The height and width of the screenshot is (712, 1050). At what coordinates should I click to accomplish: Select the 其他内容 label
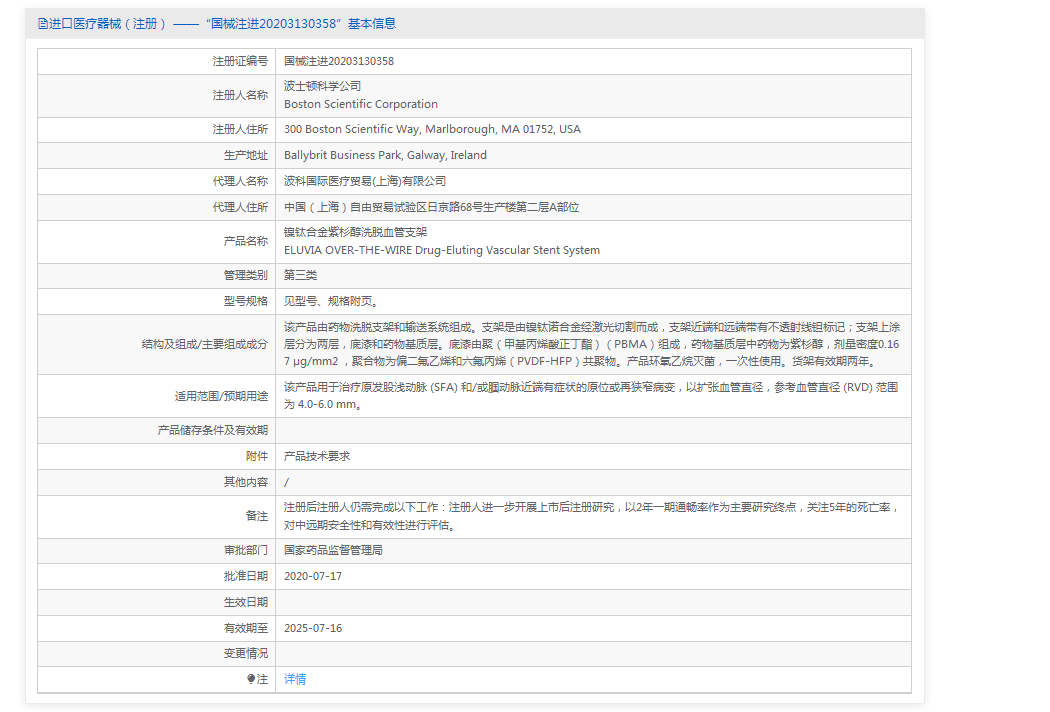tap(245, 483)
